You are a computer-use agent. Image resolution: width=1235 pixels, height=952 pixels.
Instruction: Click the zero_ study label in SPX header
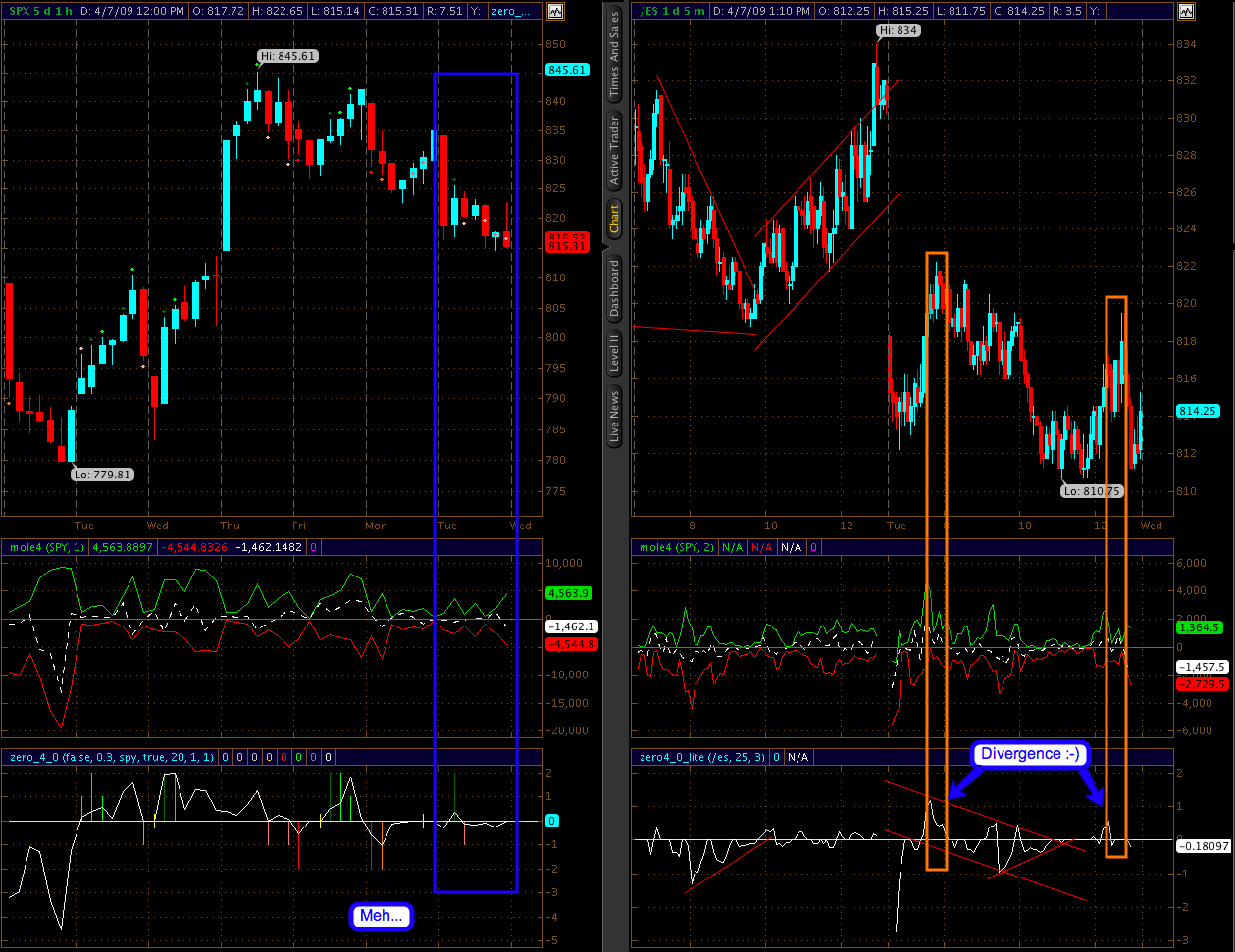[514, 12]
